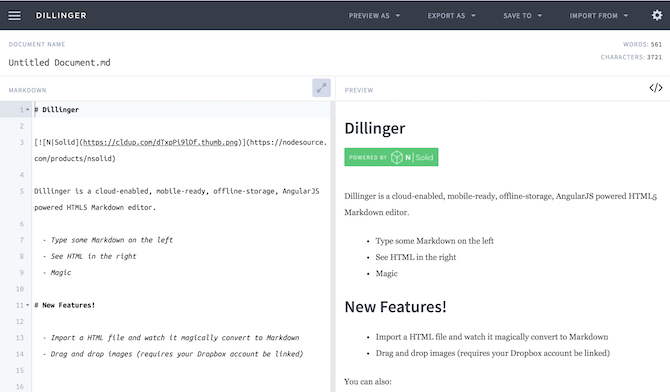Click preview text 'You can also:'
Image resolution: width=670 pixels, height=392 pixels.
368,381
